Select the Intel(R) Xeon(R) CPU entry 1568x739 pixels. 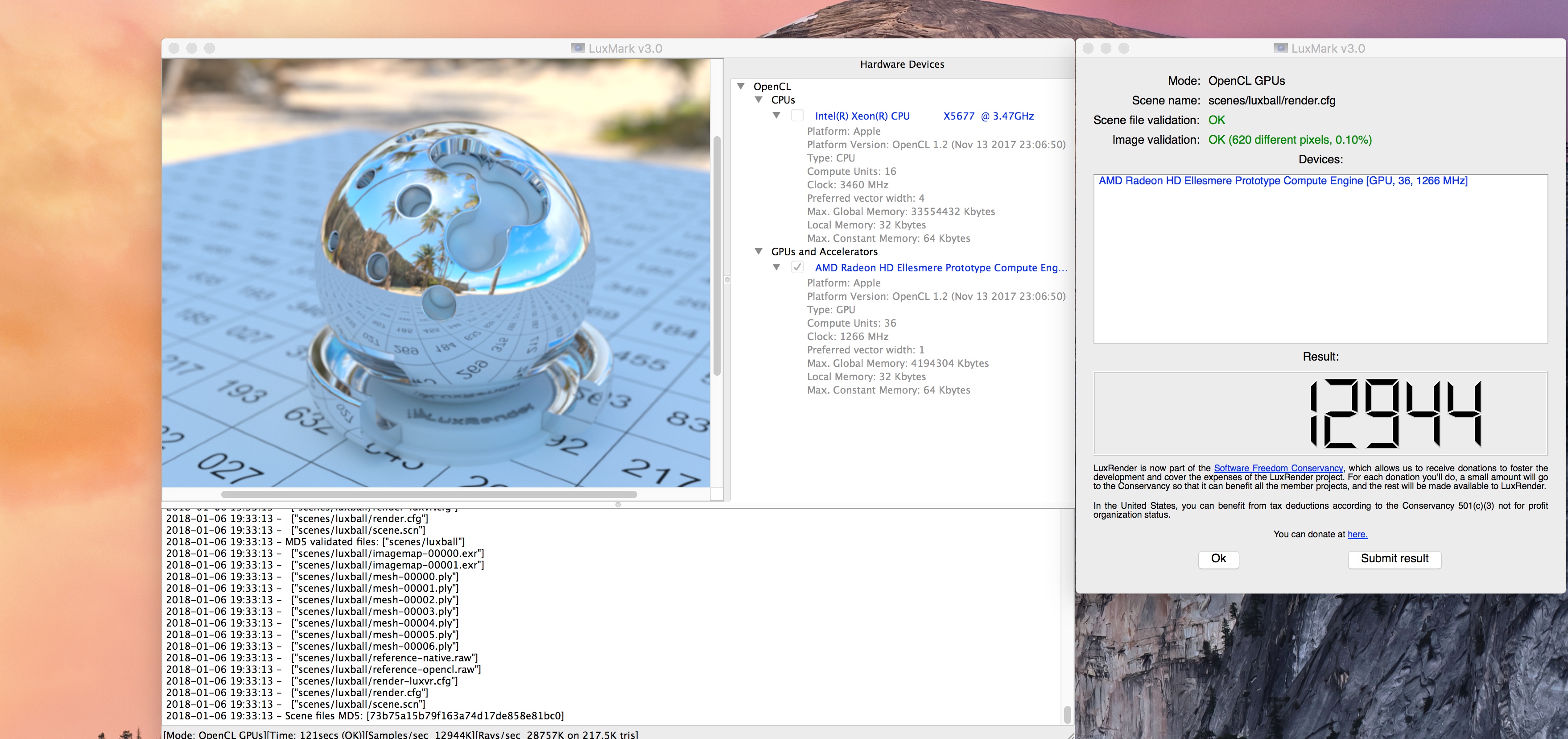pos(924,116)
